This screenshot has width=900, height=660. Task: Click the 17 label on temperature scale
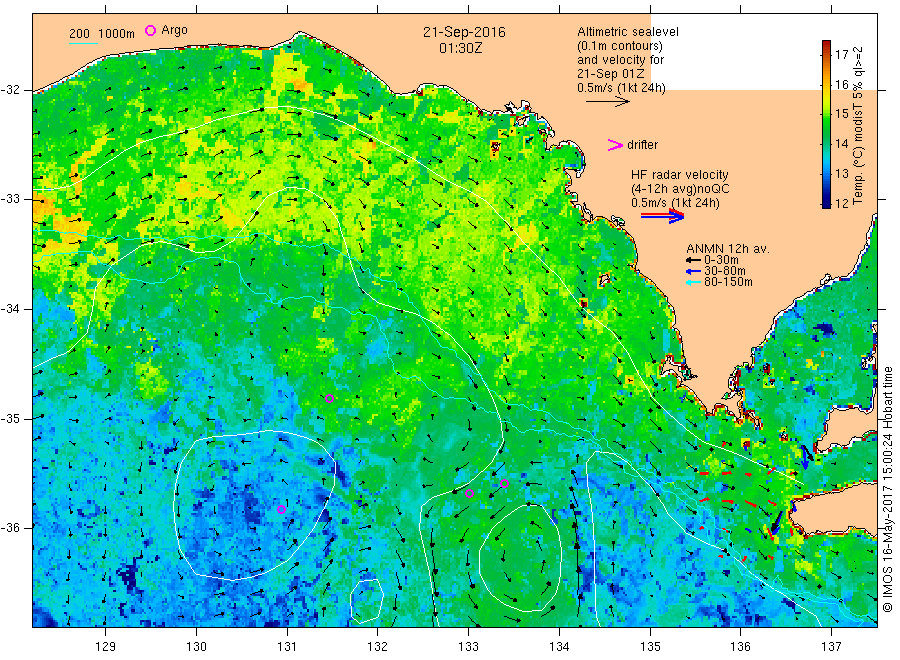pyautogui.click(x=841, y=55)
